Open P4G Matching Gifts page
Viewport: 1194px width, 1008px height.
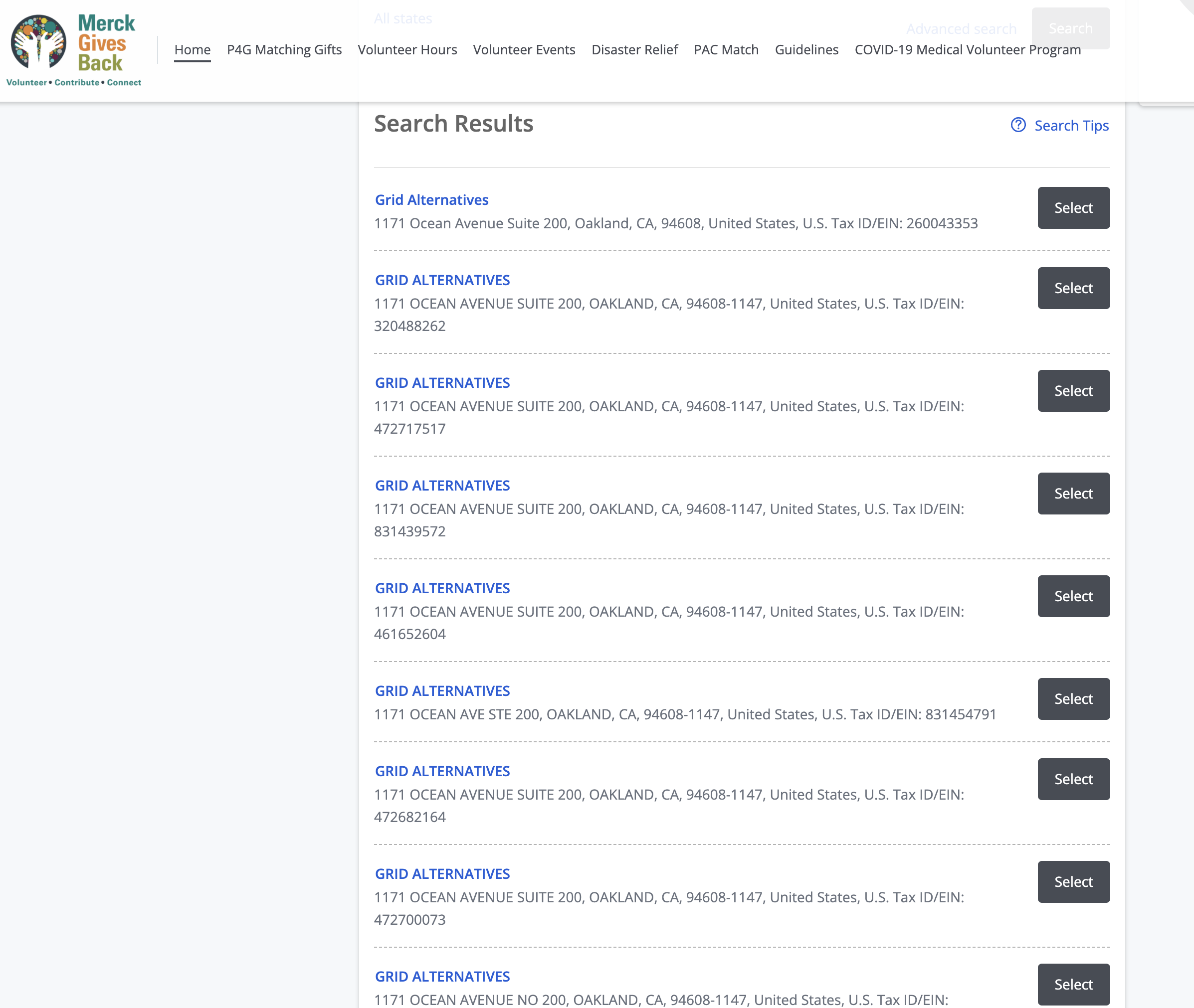284,50
